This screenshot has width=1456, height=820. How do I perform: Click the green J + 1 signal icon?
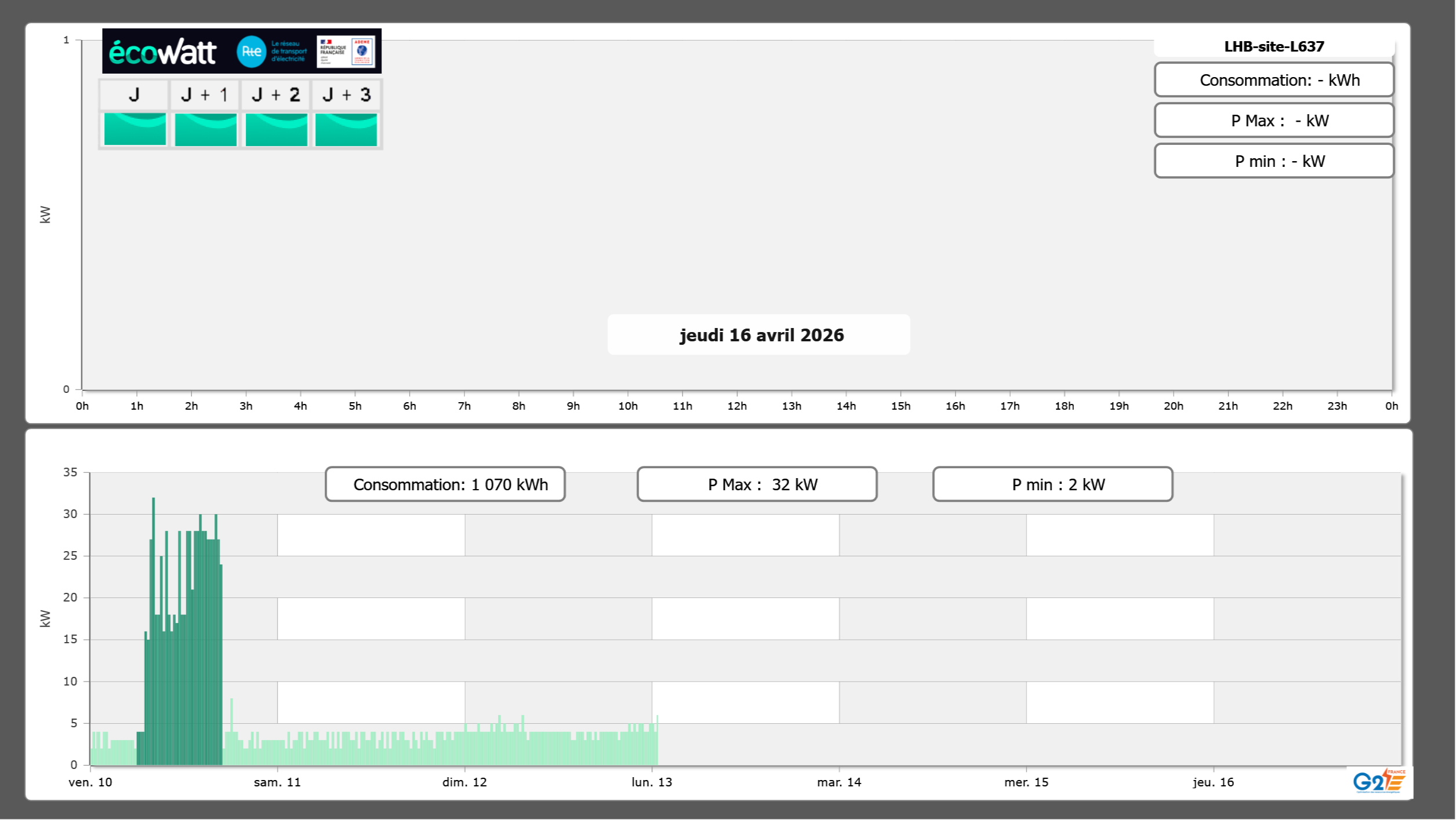click(x=205, y=129)
